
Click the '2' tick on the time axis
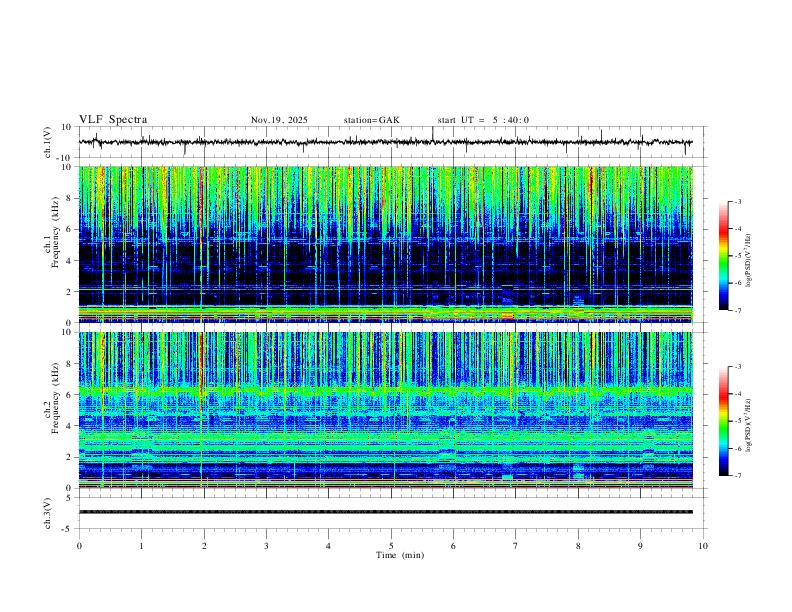(x=204, y=546)
